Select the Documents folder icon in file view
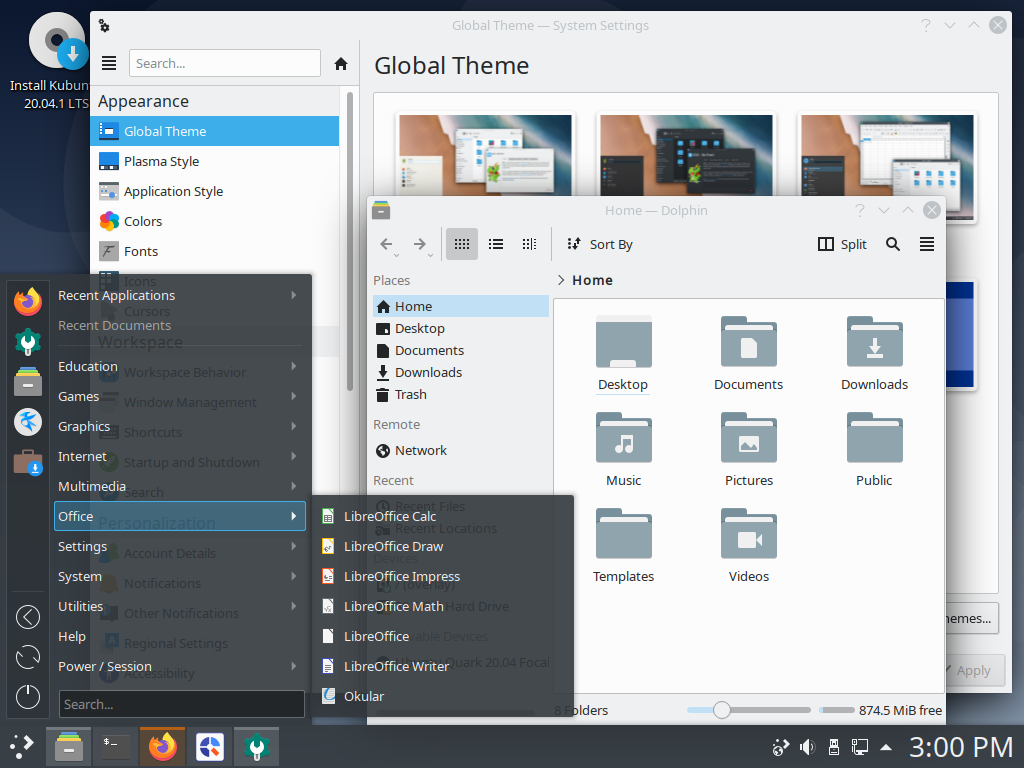 coord(749,342)
